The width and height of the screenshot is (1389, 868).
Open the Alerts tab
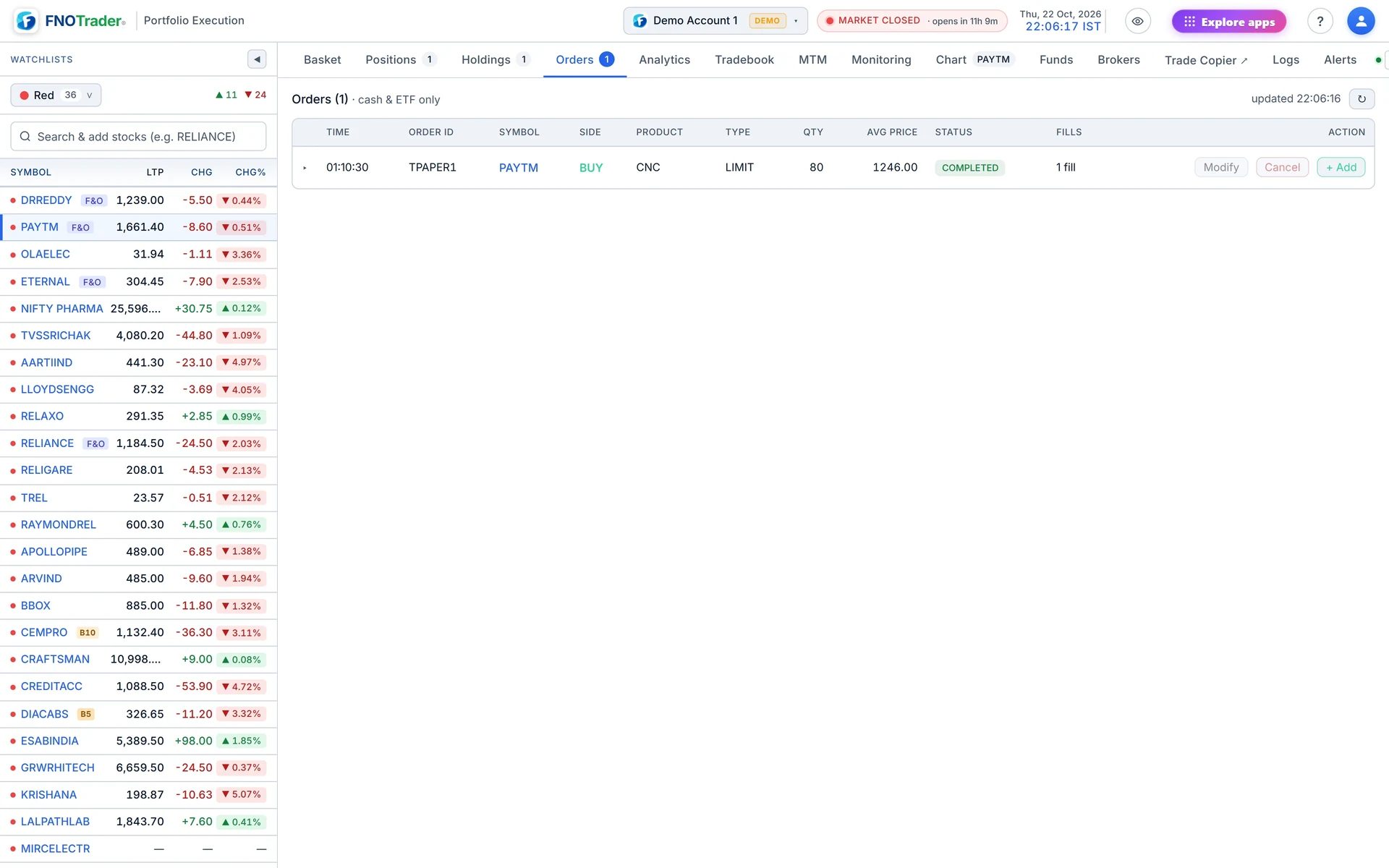[1340, 59]
